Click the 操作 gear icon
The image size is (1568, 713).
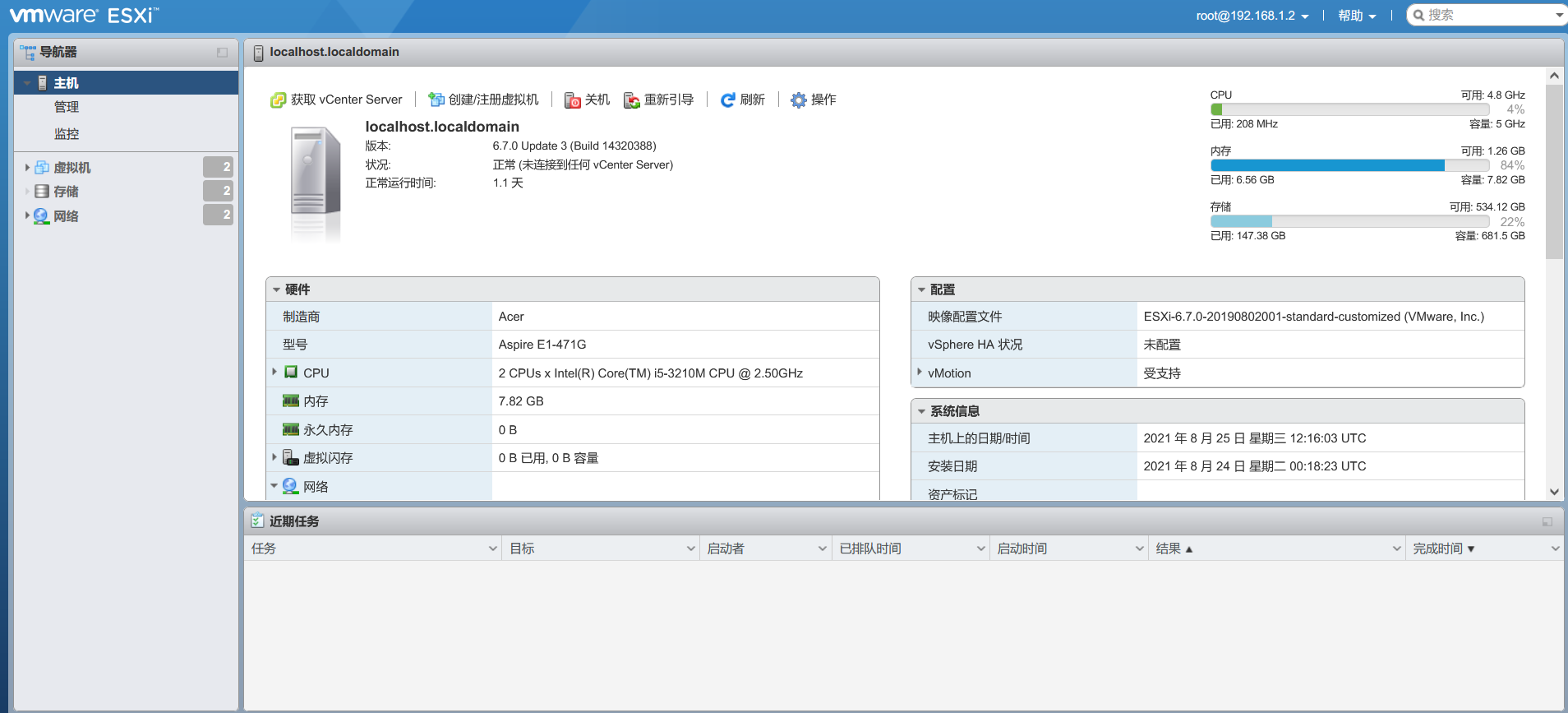[x=799, y=100]
